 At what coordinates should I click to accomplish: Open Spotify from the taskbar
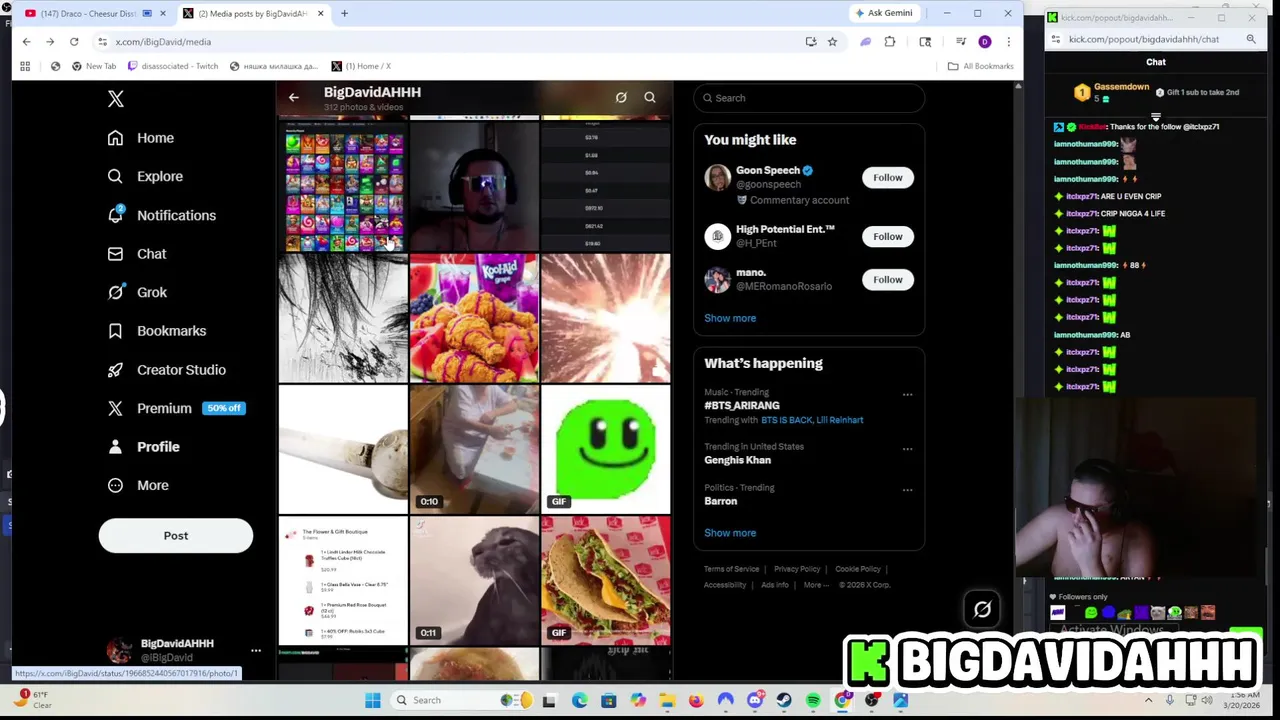[813, 700]
